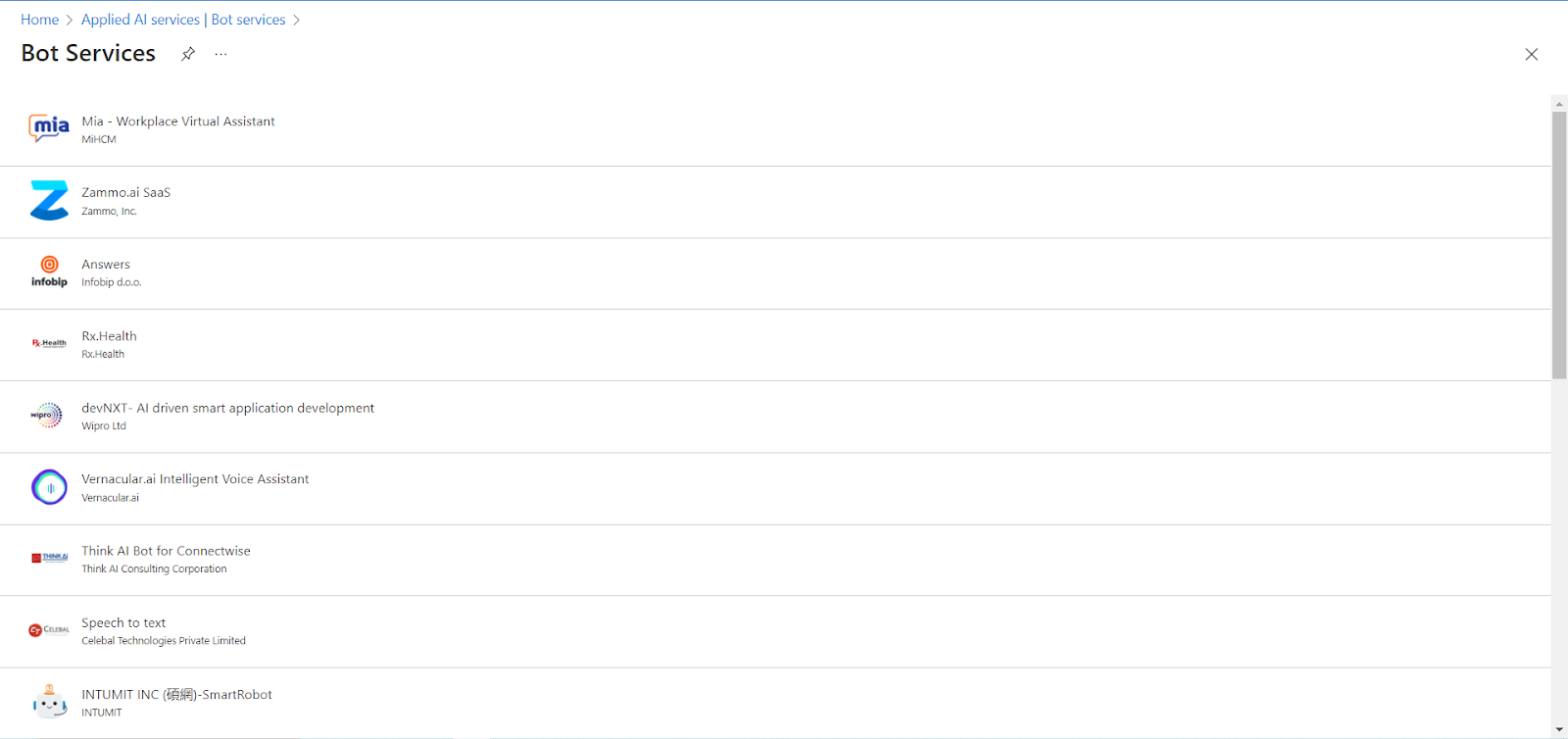
Task: Click the scrollbar down arrow
Action: click(x=1559, y=731)
